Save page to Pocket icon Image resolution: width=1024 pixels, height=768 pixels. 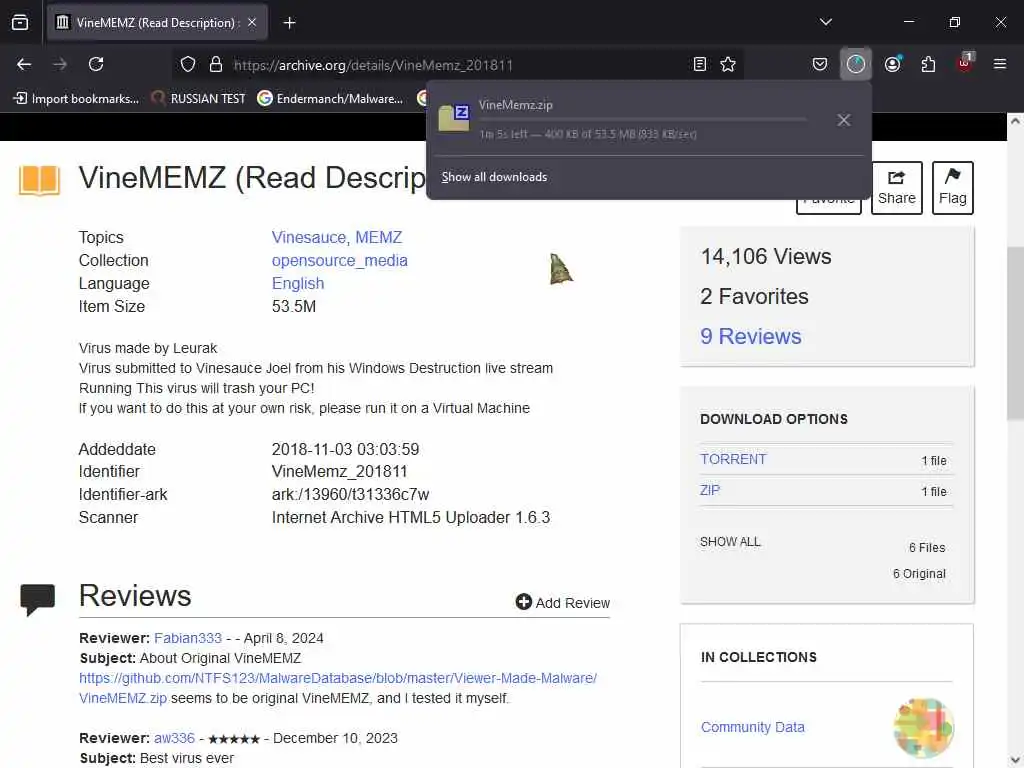click(x=820, y=64)
